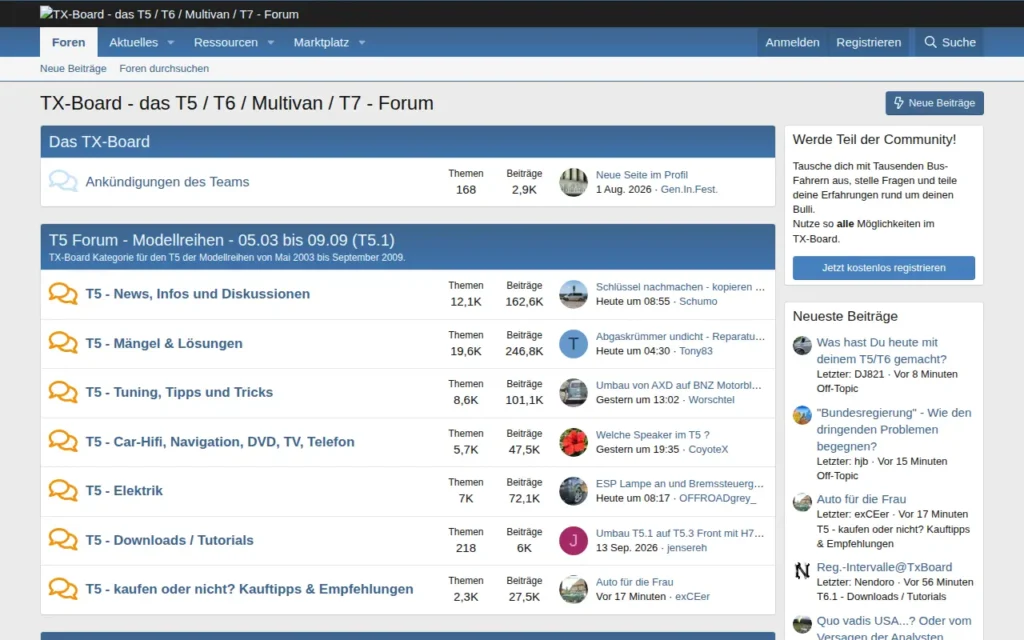Switch to the Foren tab
The image size is (1024, 640).
[x=69, y=42]
